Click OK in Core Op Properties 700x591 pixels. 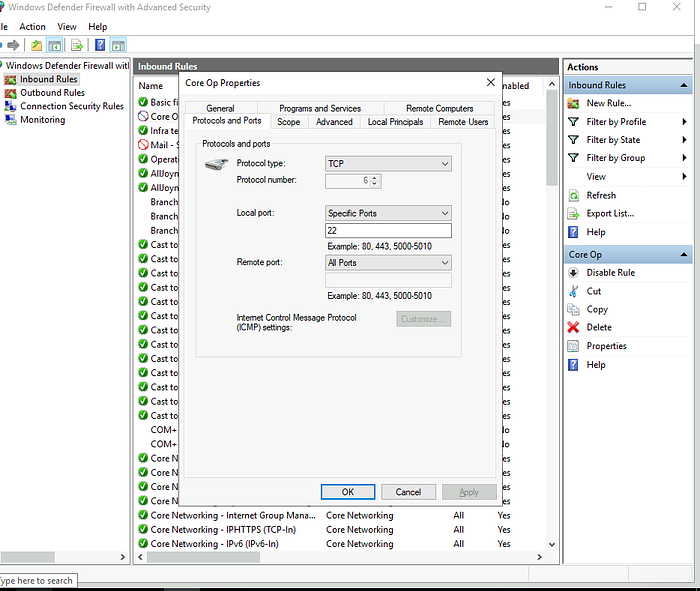click(348, 492)
